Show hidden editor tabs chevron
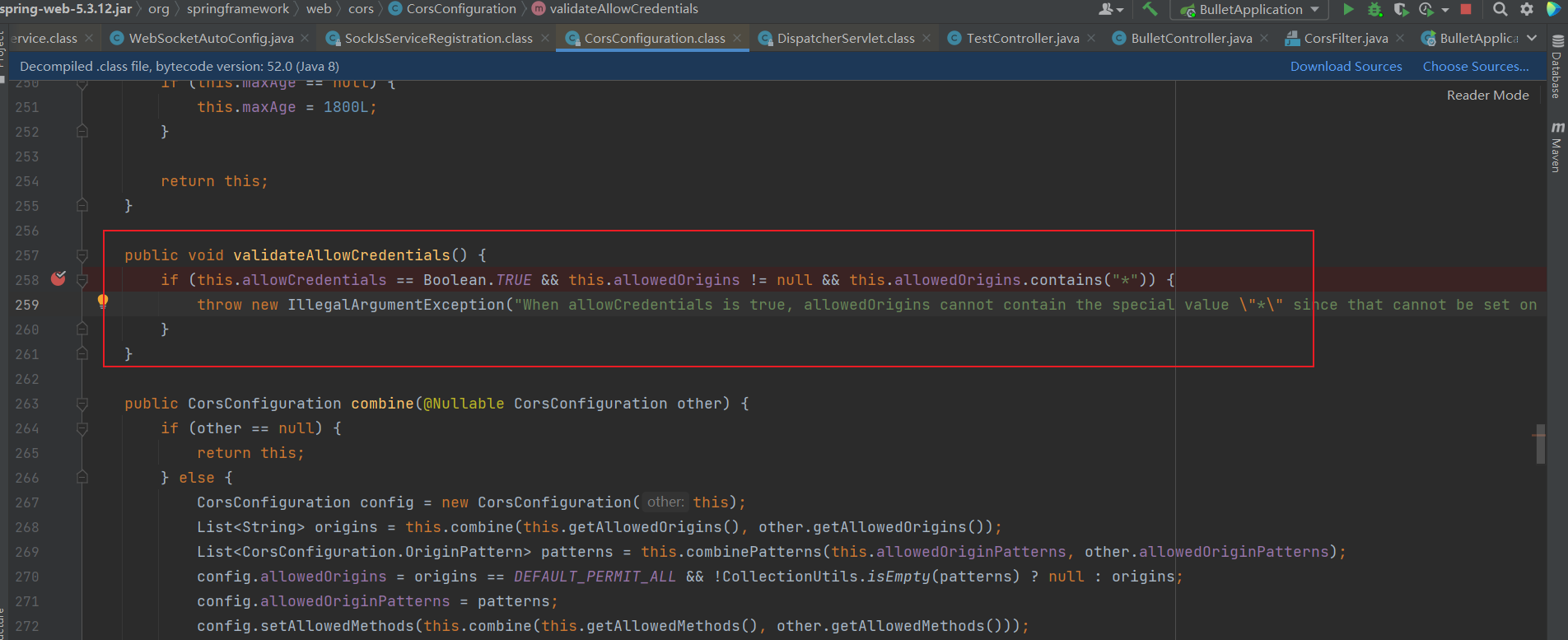This screenshot has width=1568, height=640. pos(1532,38)
